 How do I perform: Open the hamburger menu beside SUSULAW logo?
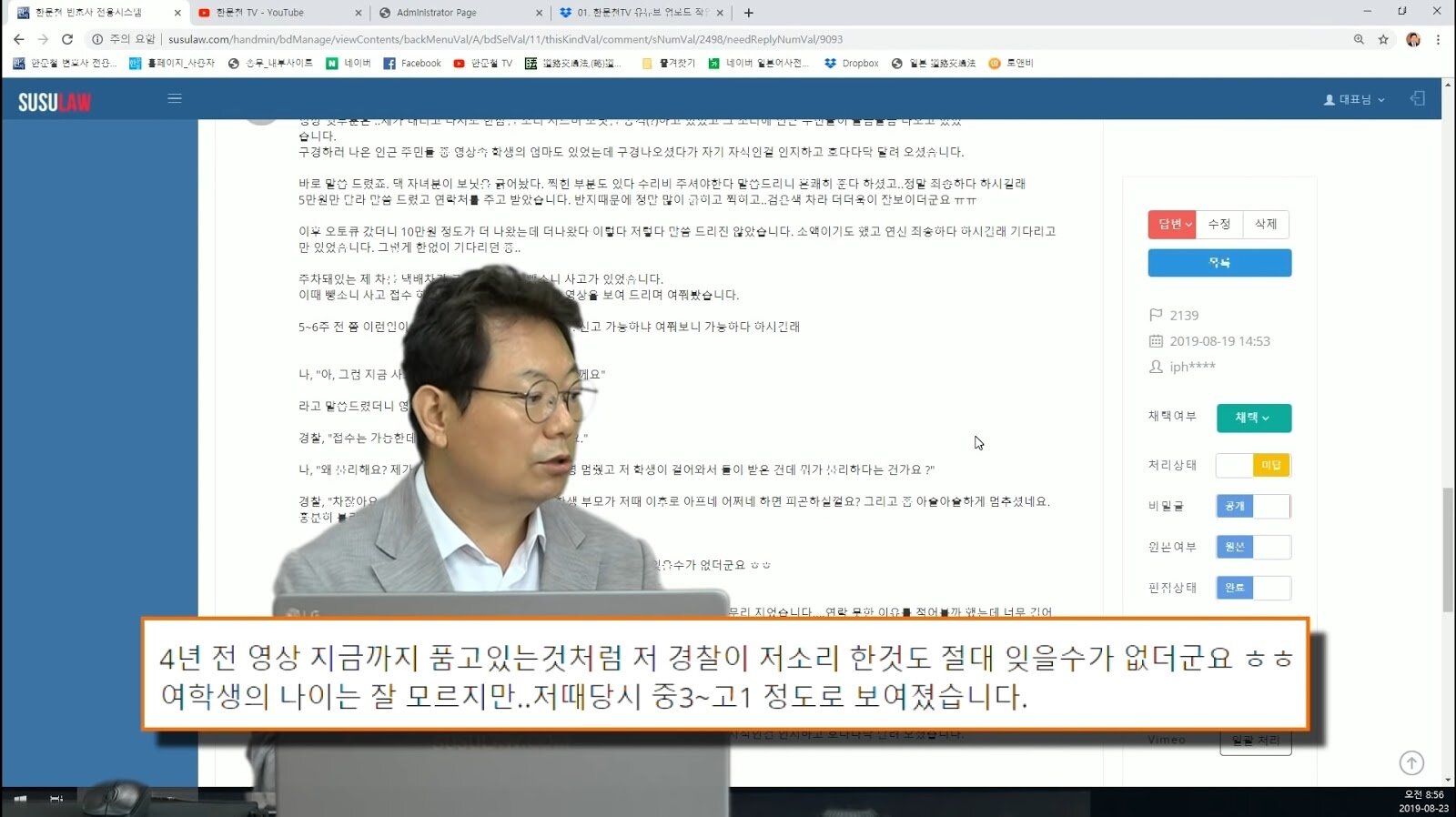pos(175,99)
